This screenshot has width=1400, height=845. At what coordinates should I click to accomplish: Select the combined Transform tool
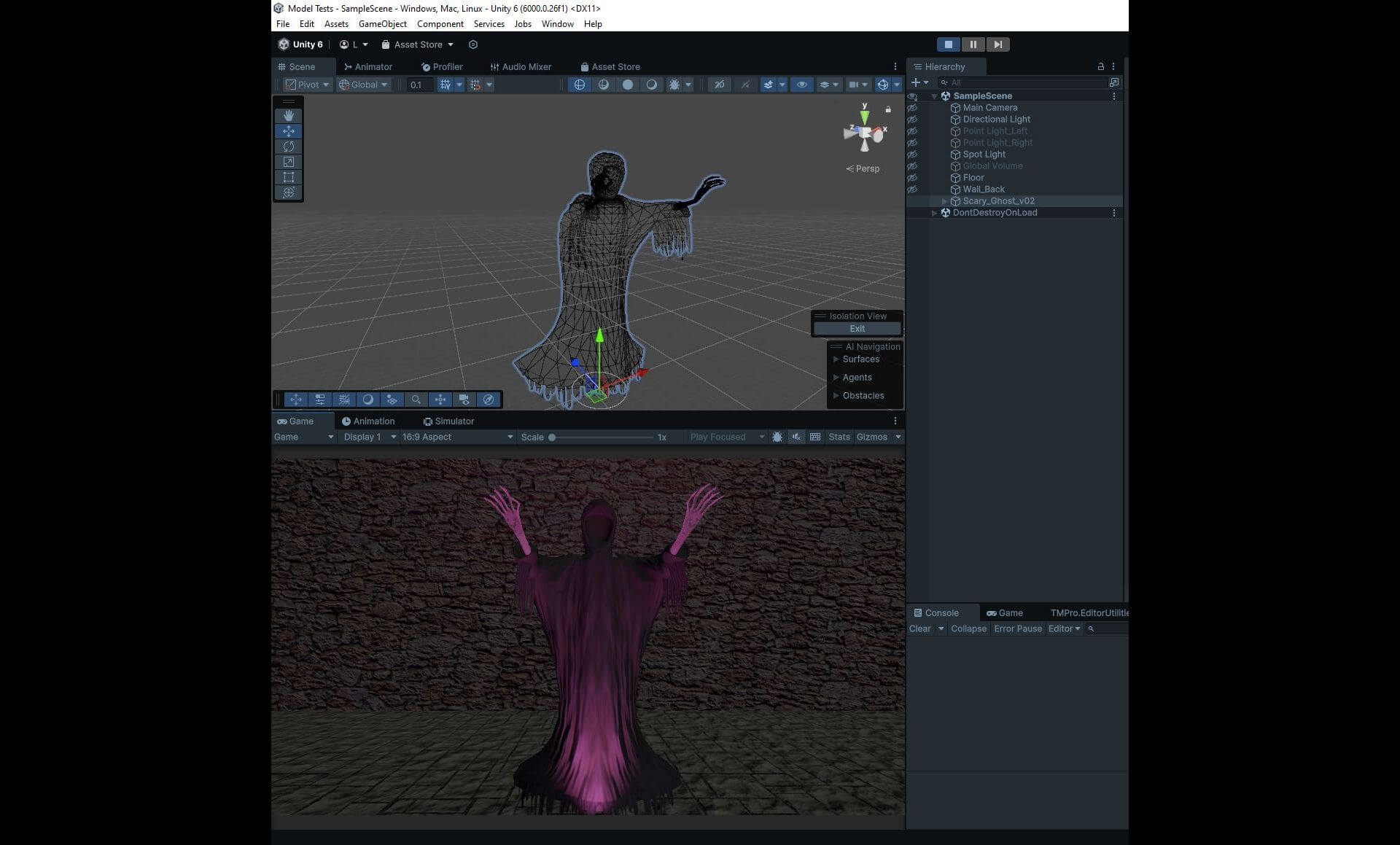(x=289, y=192)
